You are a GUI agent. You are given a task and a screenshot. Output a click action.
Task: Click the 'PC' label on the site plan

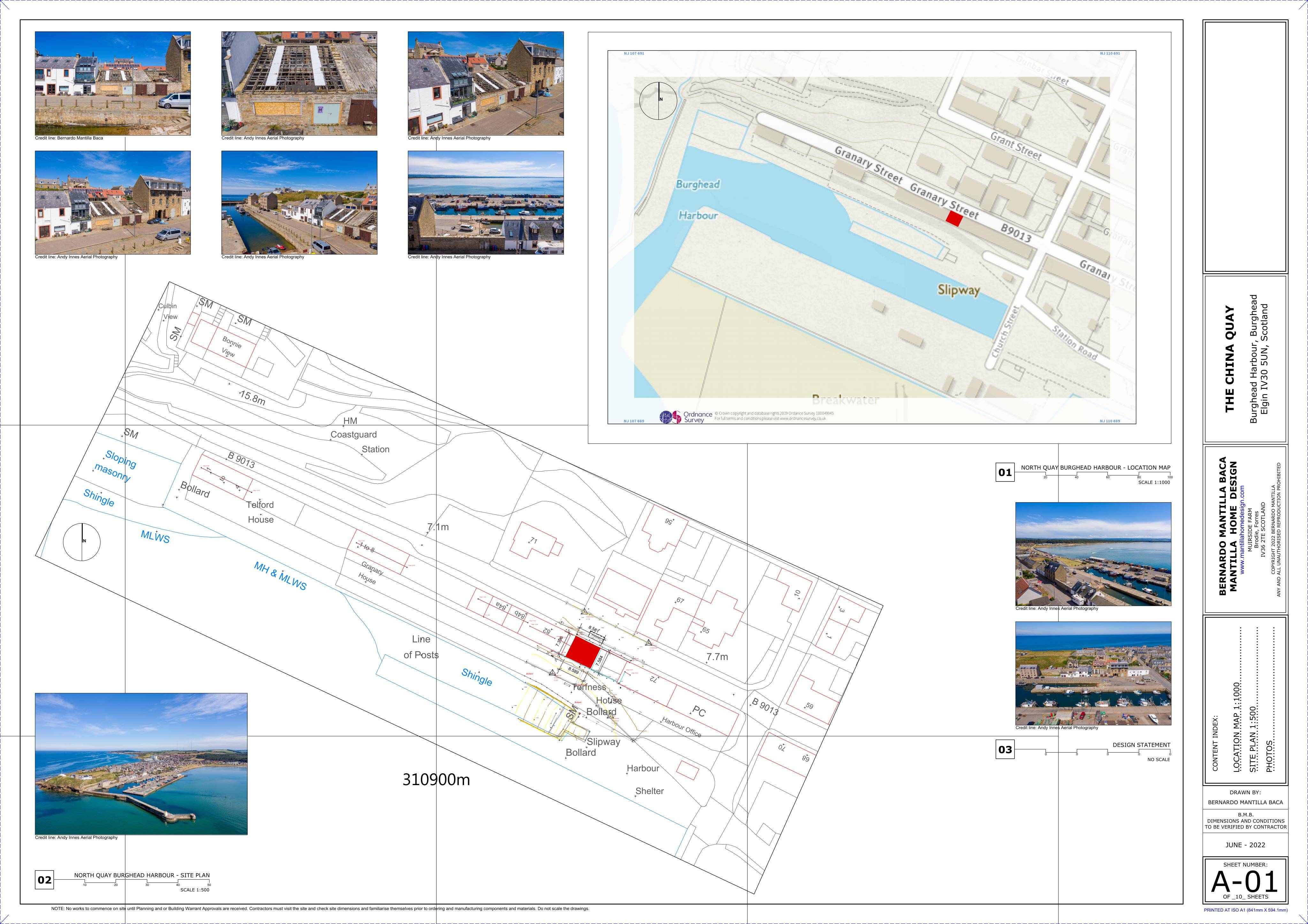[699, 711]
